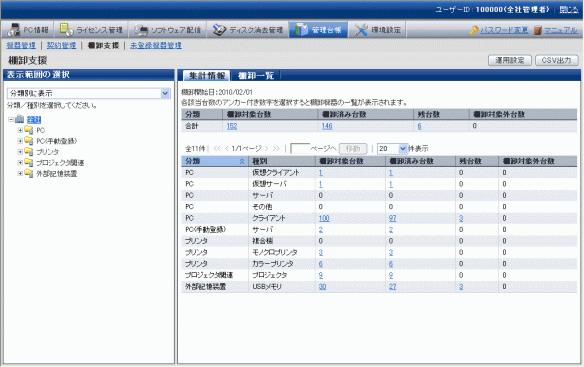Click total 棚卸対象台数 link 152
This screenshot has height=367, width=584.
tap(232, 126)
